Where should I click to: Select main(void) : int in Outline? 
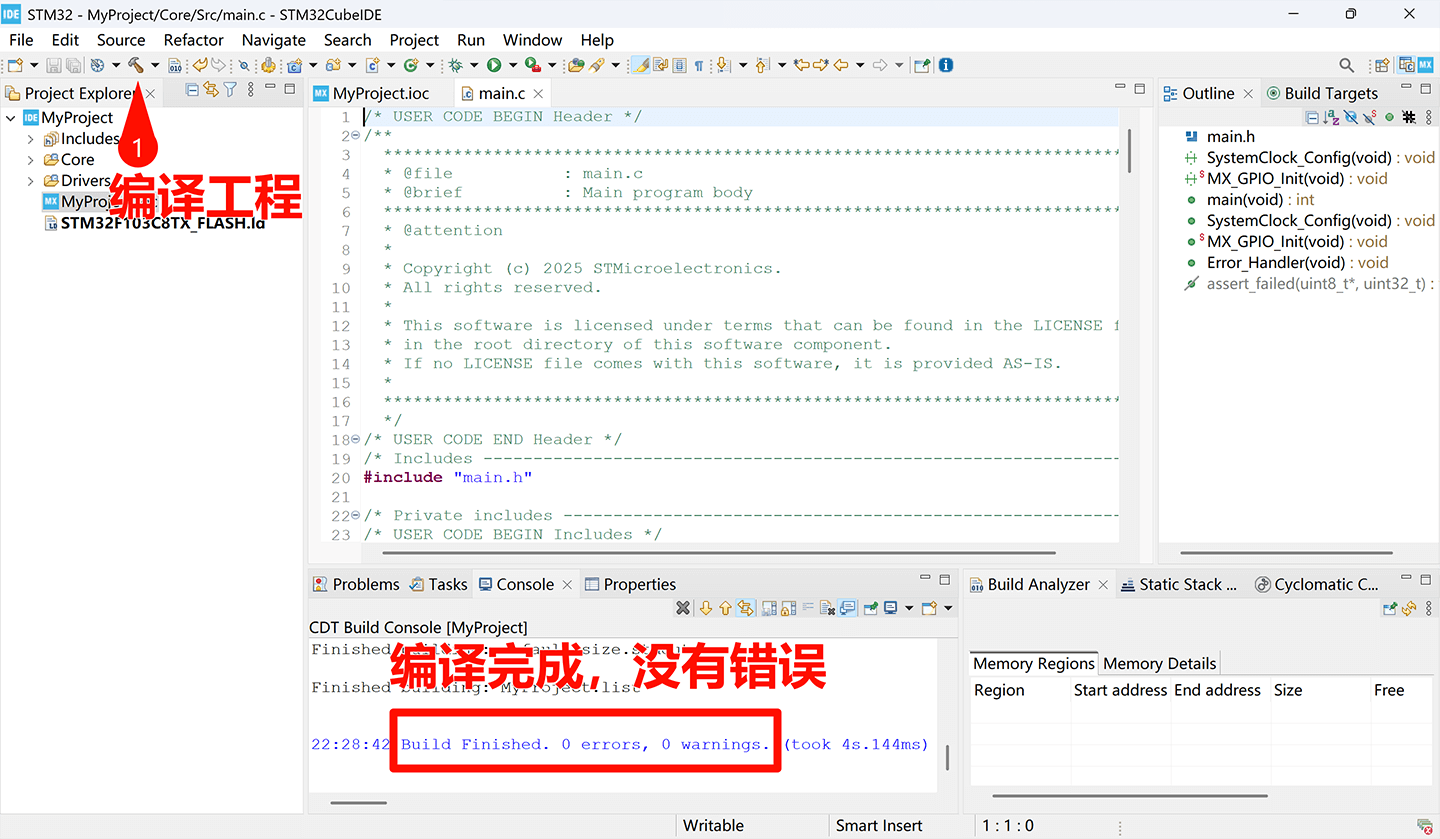(1249, 199)
